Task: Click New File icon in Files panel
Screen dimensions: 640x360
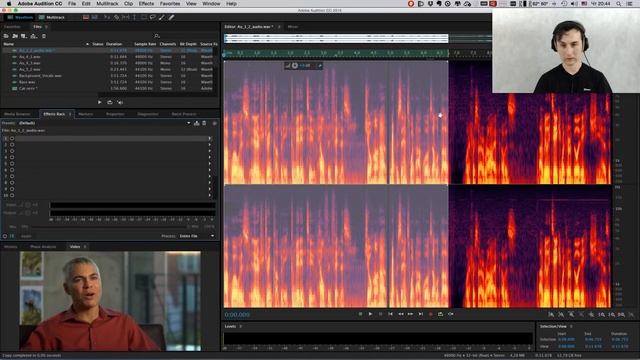Action: (24, 36)
